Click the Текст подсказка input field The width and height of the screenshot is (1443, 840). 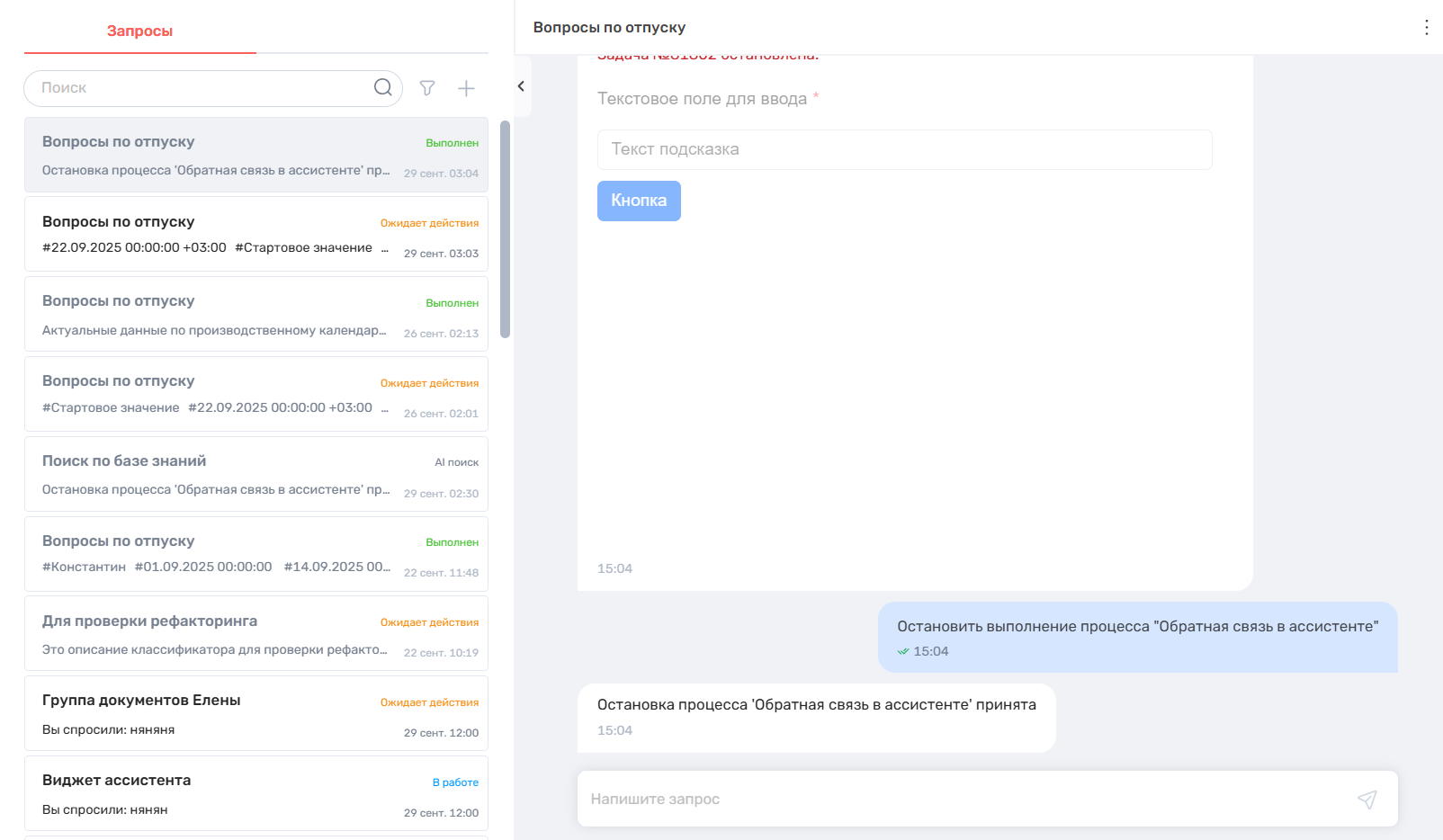pyautogui.click(x=904, y=149)
